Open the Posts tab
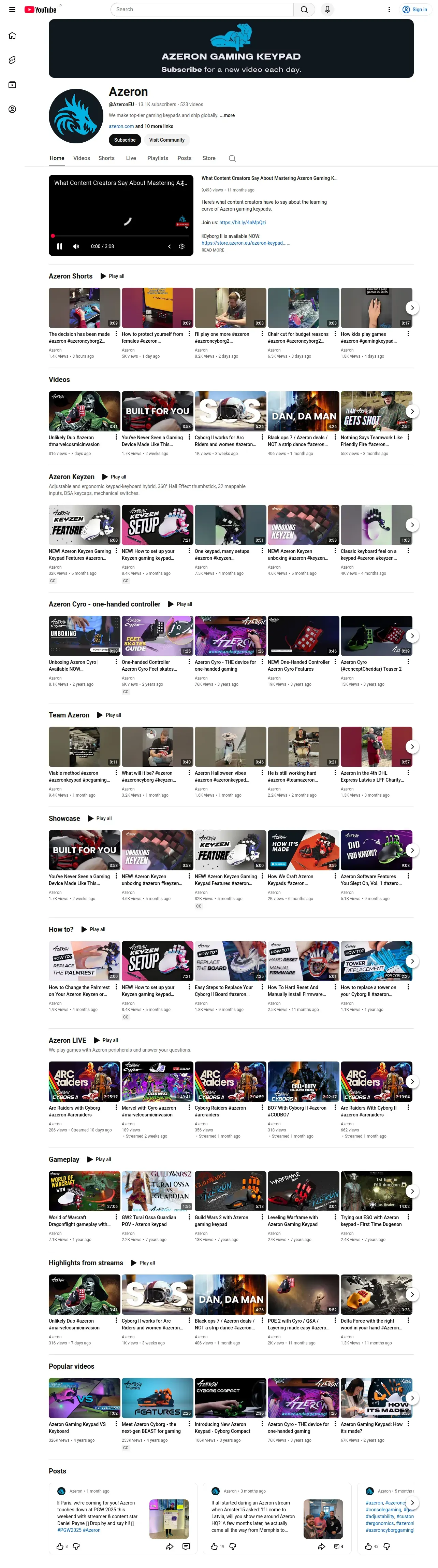The width and height of the screenshot is (438, 1568). point(184,158)
